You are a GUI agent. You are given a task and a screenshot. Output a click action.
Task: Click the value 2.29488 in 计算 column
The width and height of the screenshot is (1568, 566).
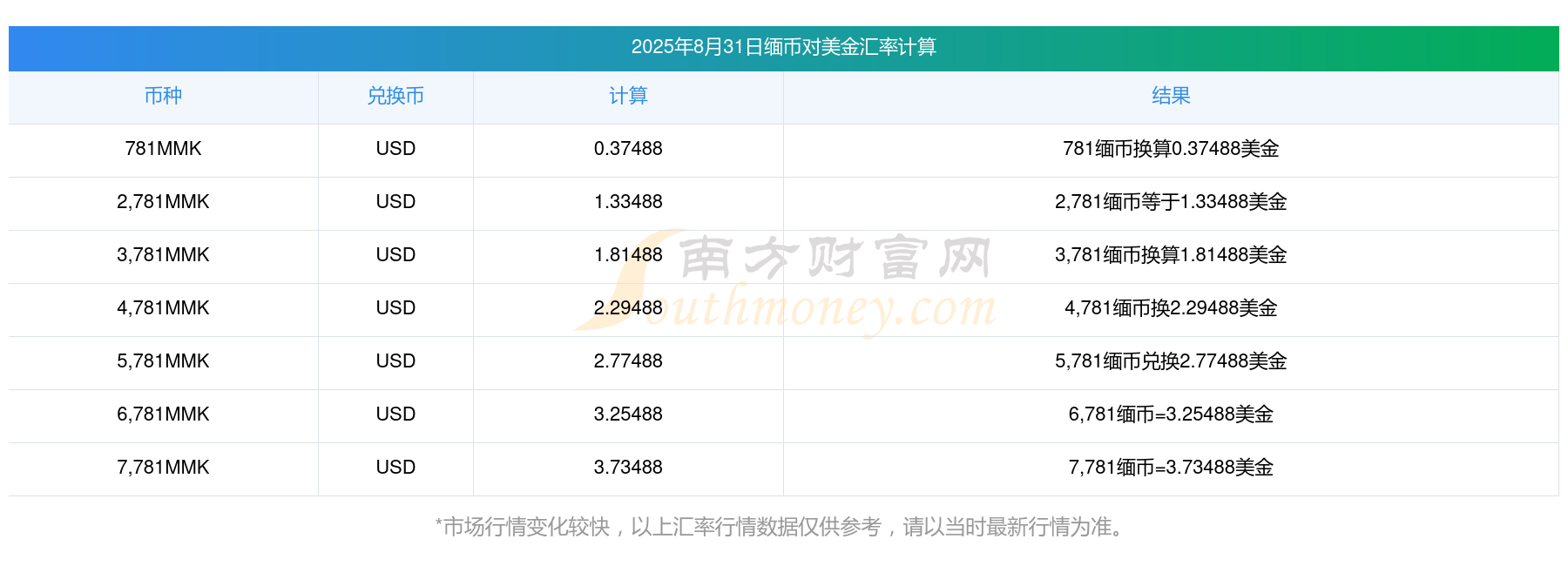[628, 308]
